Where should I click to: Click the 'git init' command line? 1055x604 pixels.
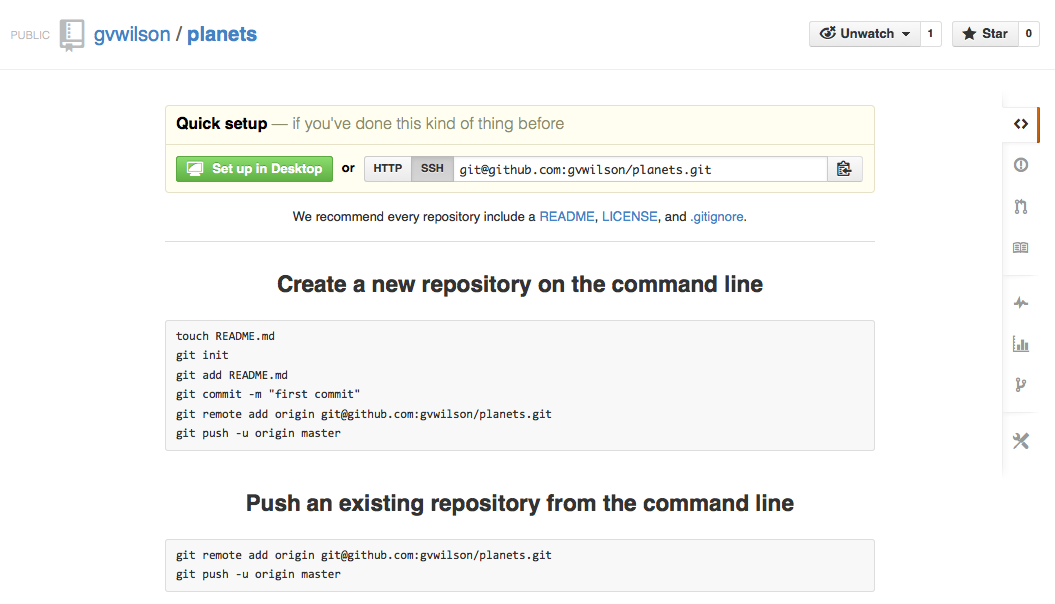coord(202,355)
